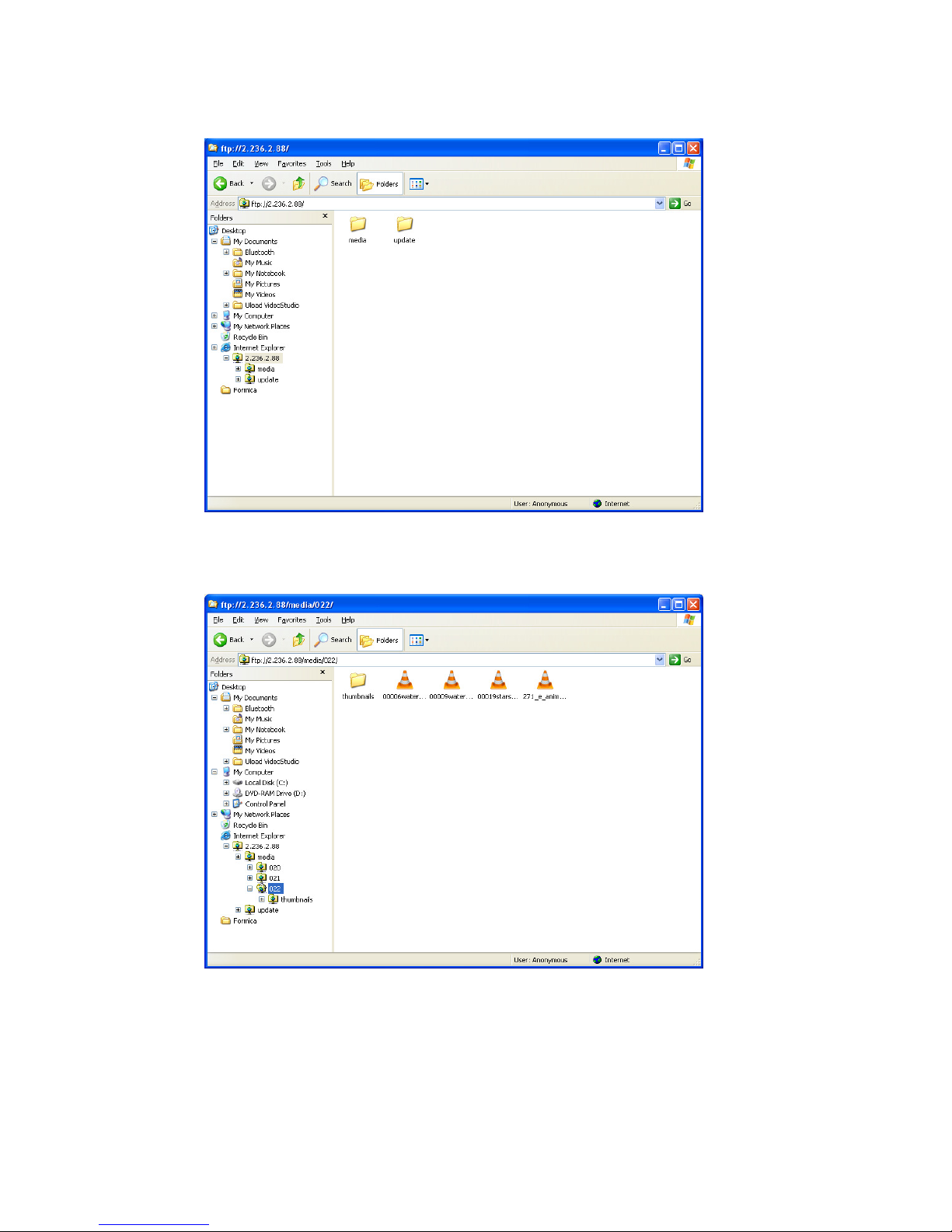Open File menu in root FTP window
This screenshot has width=952, height=1232.
(x=218, y=163)
